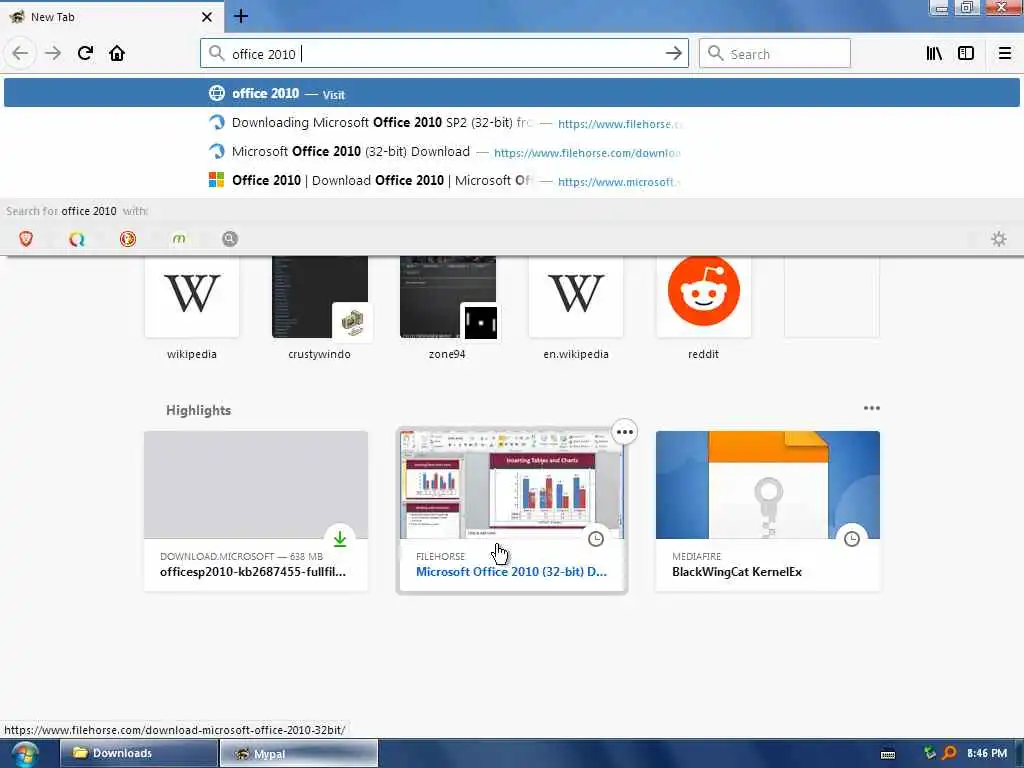Click the MEDIAFIRE source label
This screenshot has width=1024, height=768.
click(696, 556)
